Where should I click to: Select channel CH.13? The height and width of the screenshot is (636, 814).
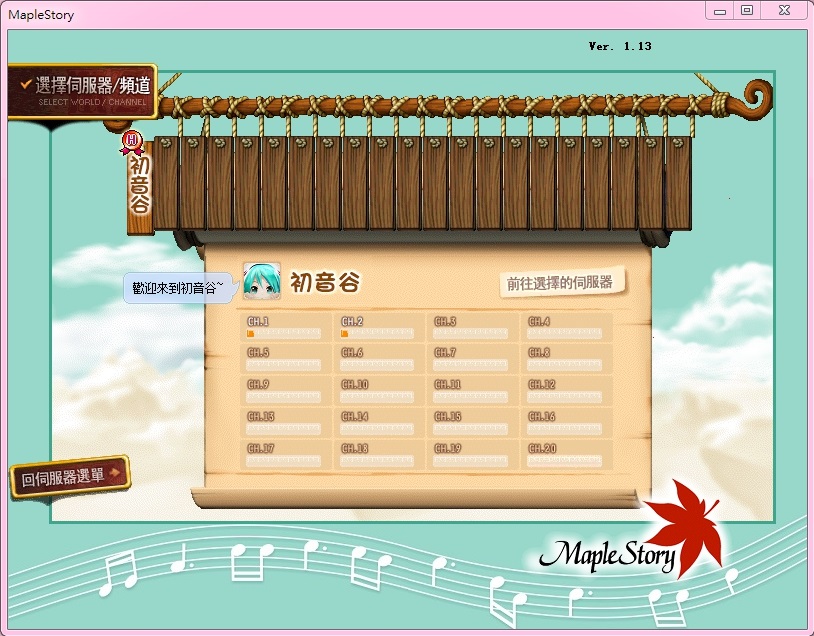click(285, 423)
